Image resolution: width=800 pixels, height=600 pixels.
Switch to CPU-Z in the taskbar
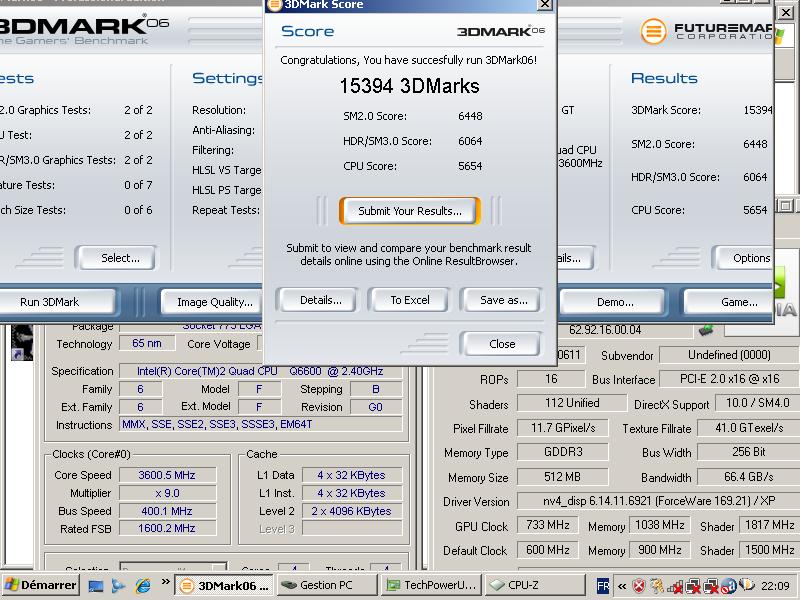pos(534,586)
